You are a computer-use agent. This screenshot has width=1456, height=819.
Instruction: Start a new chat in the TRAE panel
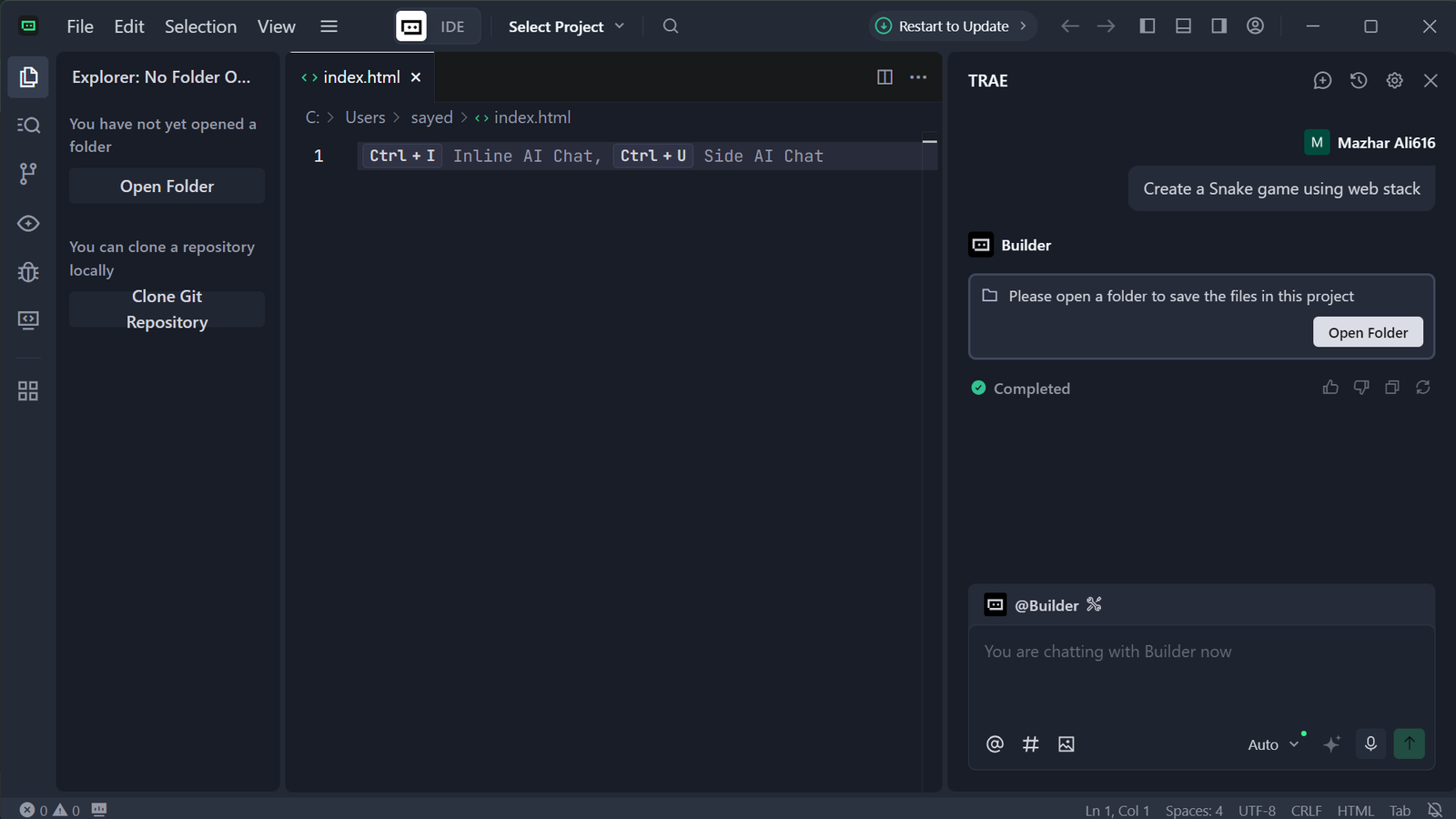tap(1322, 80)
